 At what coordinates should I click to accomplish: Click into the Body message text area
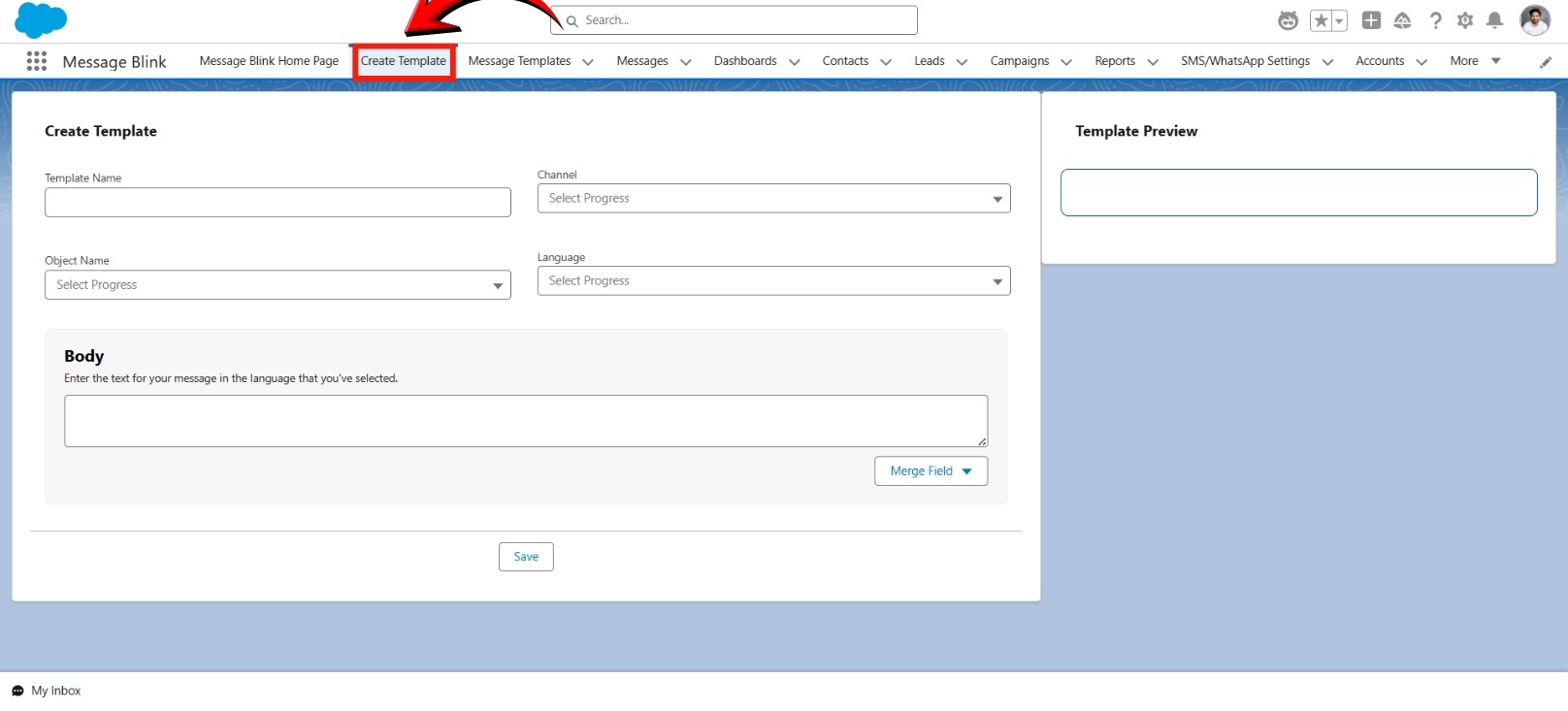(526, 421)
